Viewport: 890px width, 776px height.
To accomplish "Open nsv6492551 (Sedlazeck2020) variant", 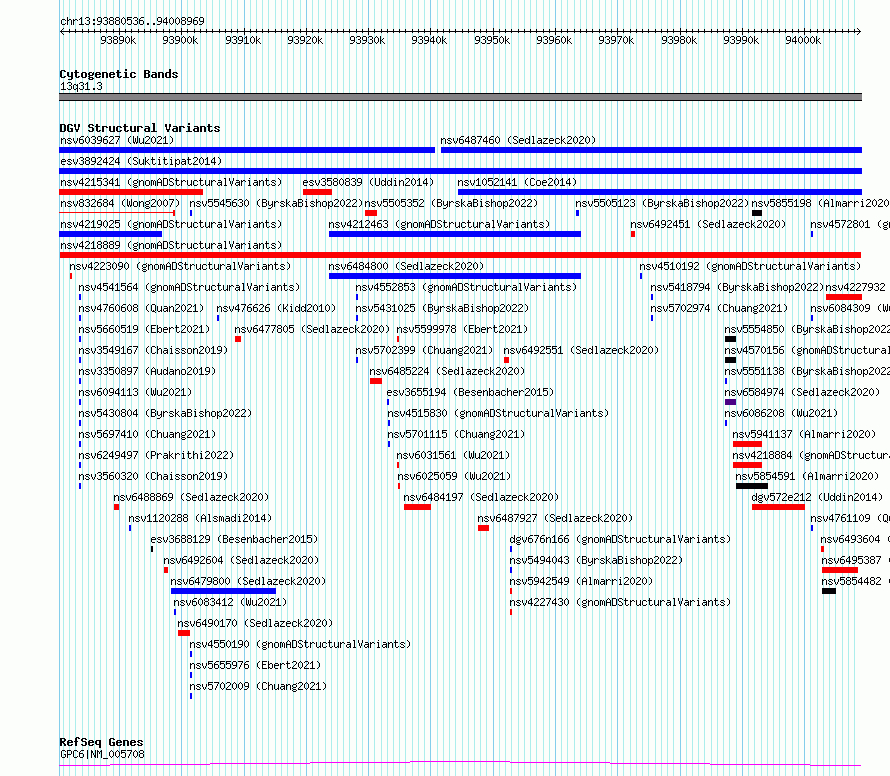I will coord(581,350).
